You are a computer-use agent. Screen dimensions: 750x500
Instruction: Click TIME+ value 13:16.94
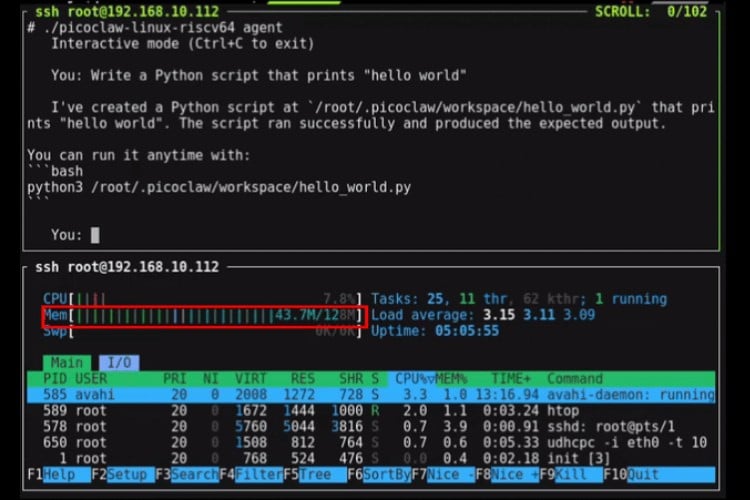click(507, 395)
